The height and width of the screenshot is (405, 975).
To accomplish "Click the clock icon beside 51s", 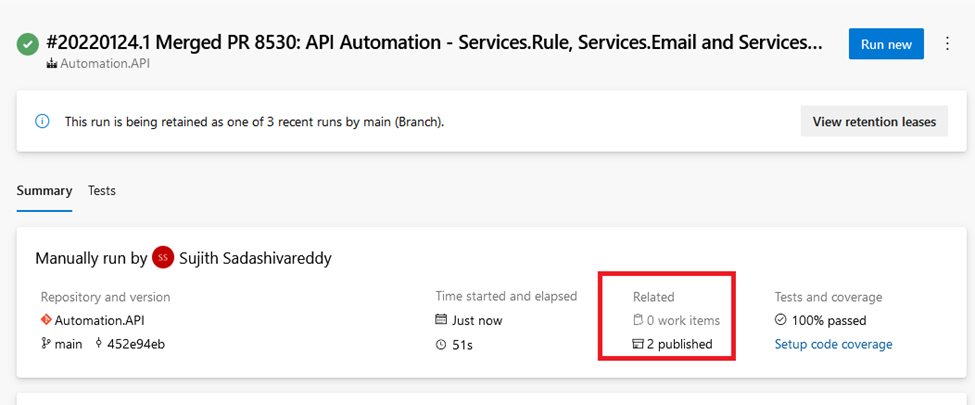I will [x=441, y=344].
